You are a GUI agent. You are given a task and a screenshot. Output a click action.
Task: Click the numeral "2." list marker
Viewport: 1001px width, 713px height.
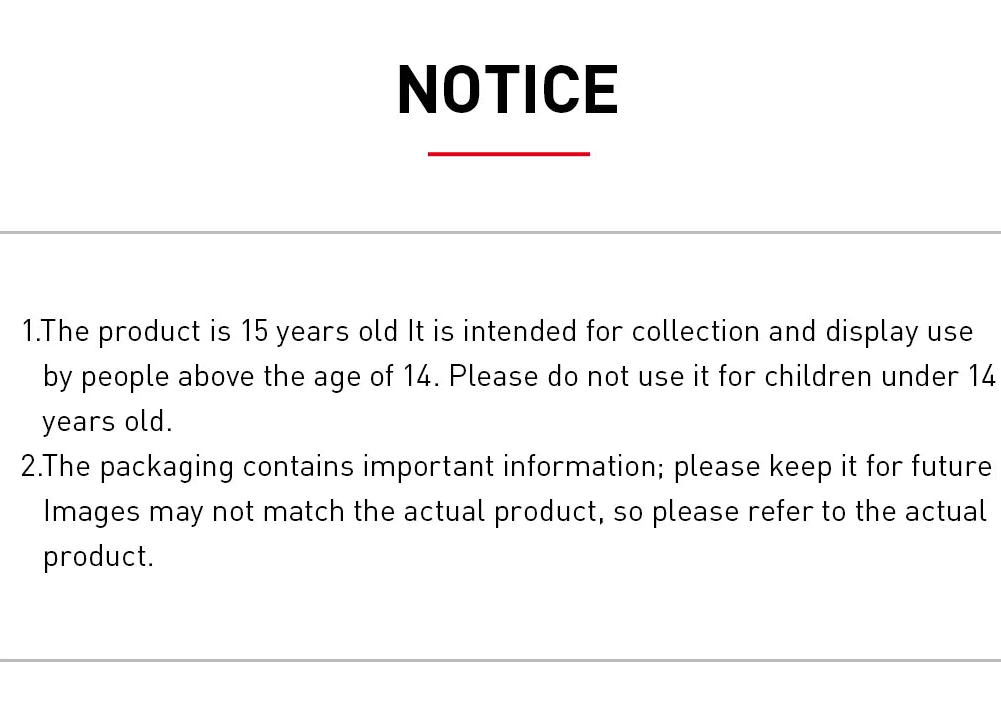click(x=30, y=466)
